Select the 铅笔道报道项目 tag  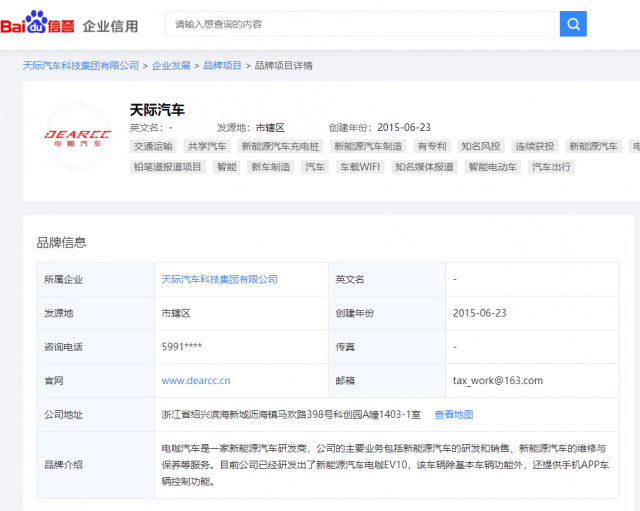click(167, 167)
